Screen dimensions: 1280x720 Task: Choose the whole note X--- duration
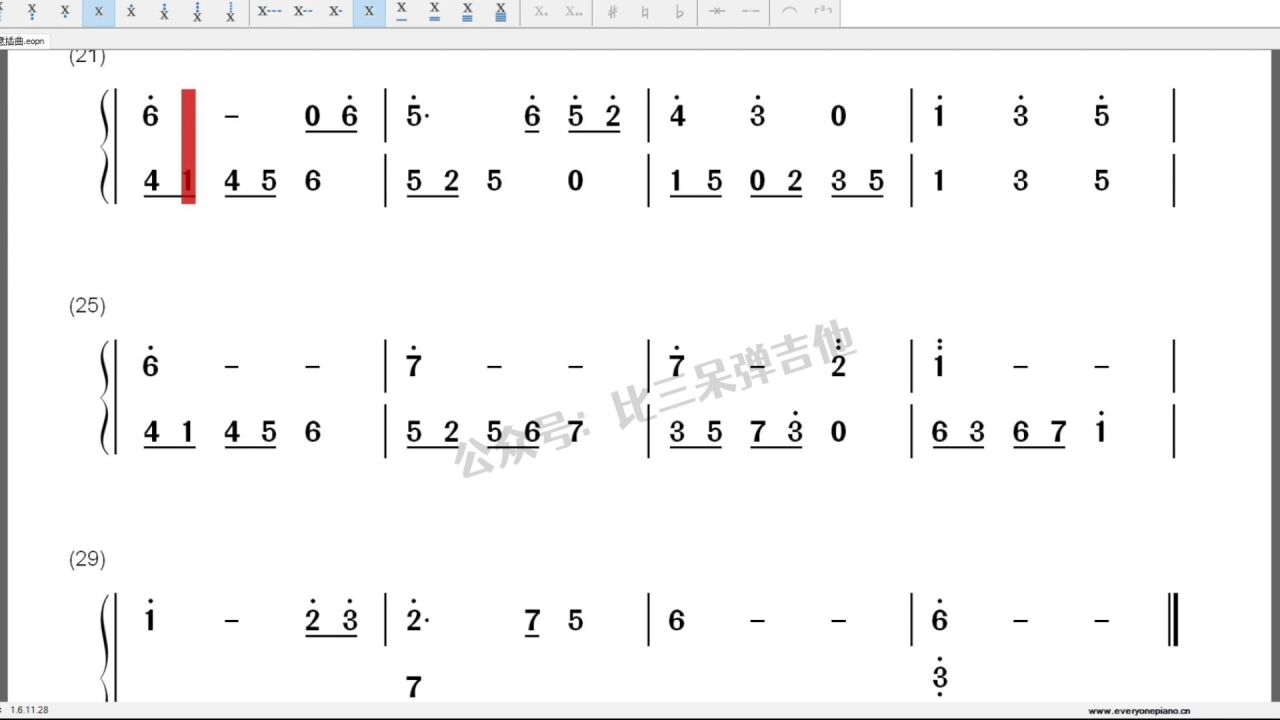coord(270,12)
